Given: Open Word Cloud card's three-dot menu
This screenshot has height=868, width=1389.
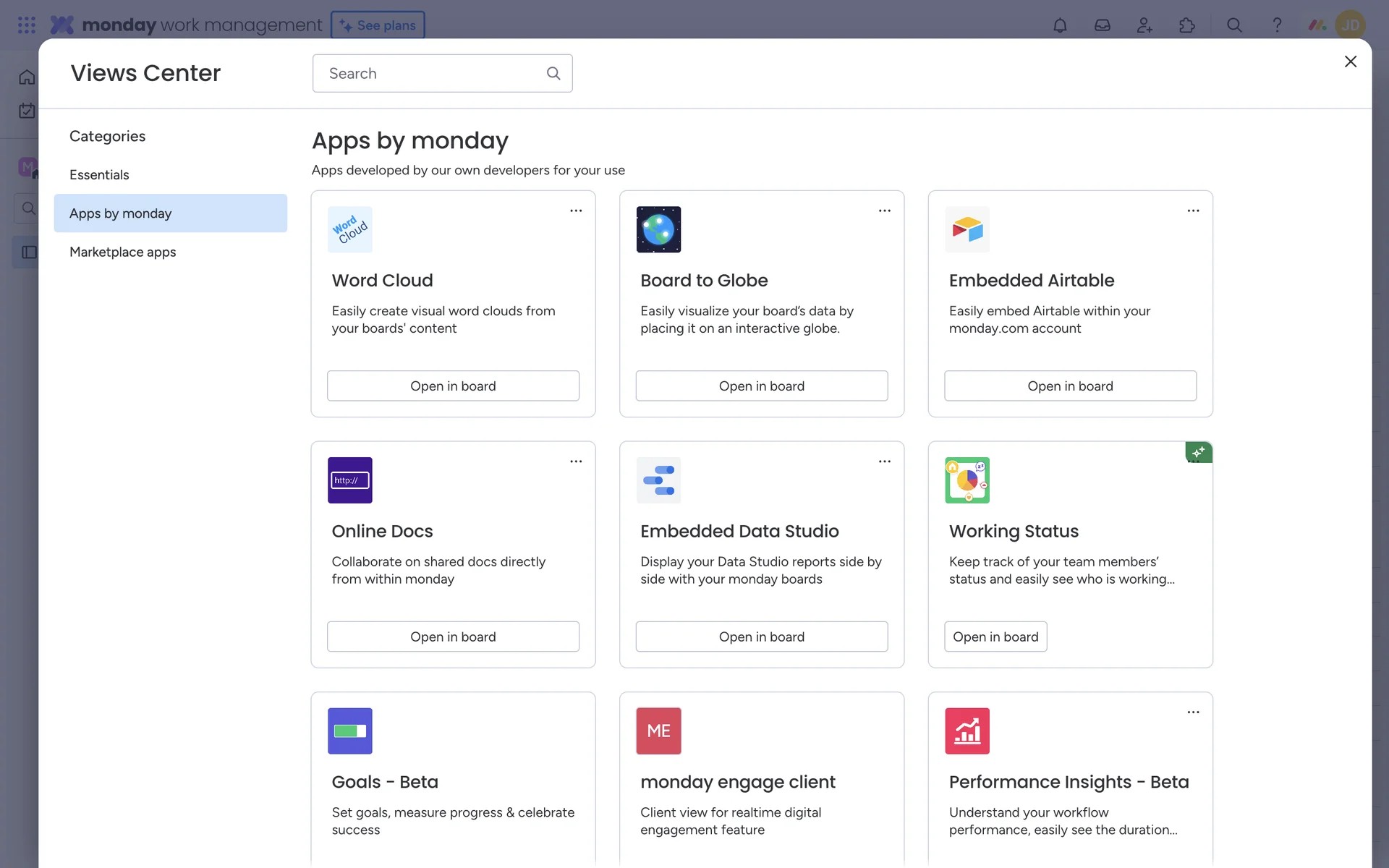Looking at the screenshot, I should (x=576, y=210).
